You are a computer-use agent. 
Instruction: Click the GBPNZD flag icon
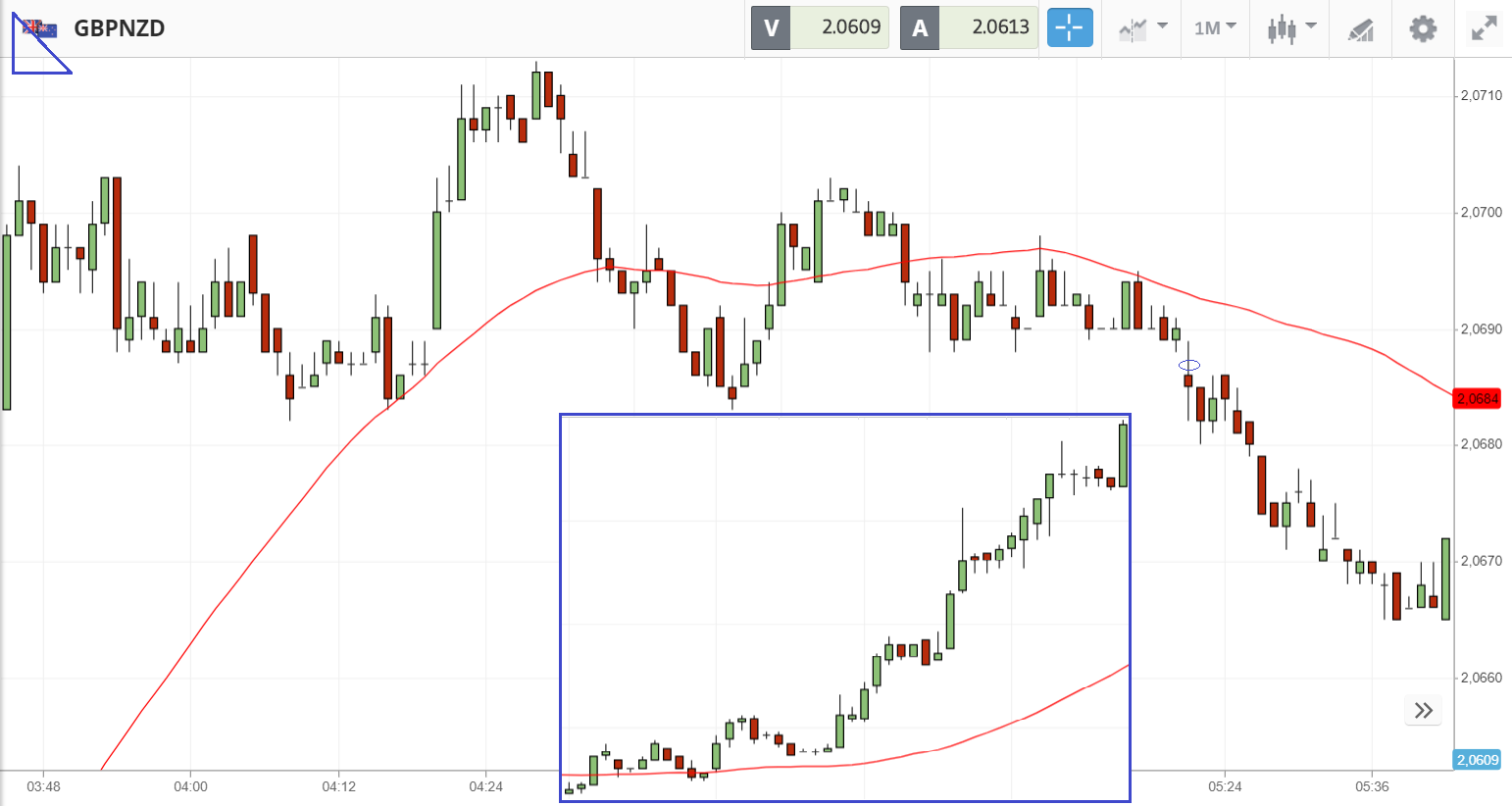(40, 28)
